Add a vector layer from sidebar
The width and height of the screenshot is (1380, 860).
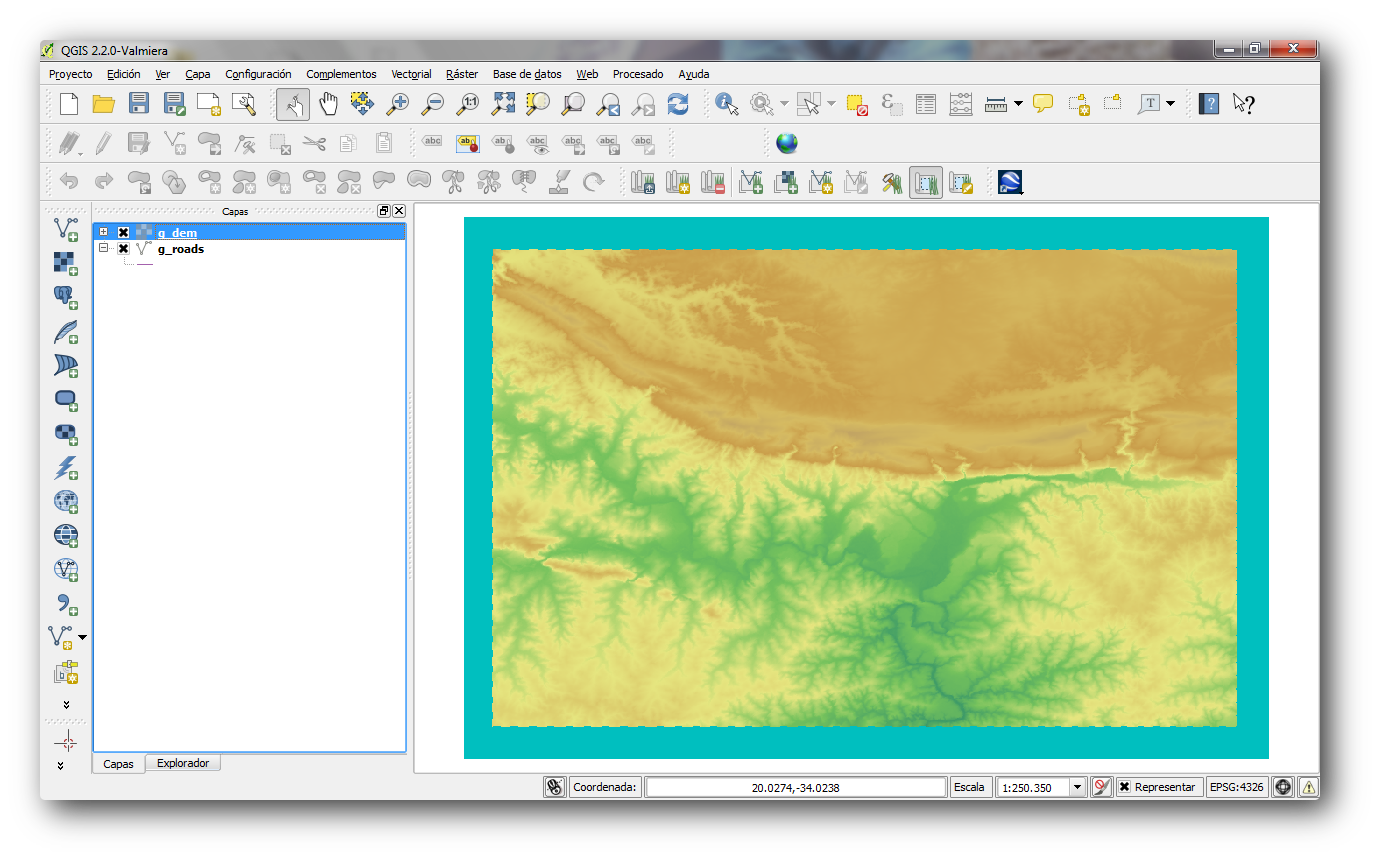66,230
